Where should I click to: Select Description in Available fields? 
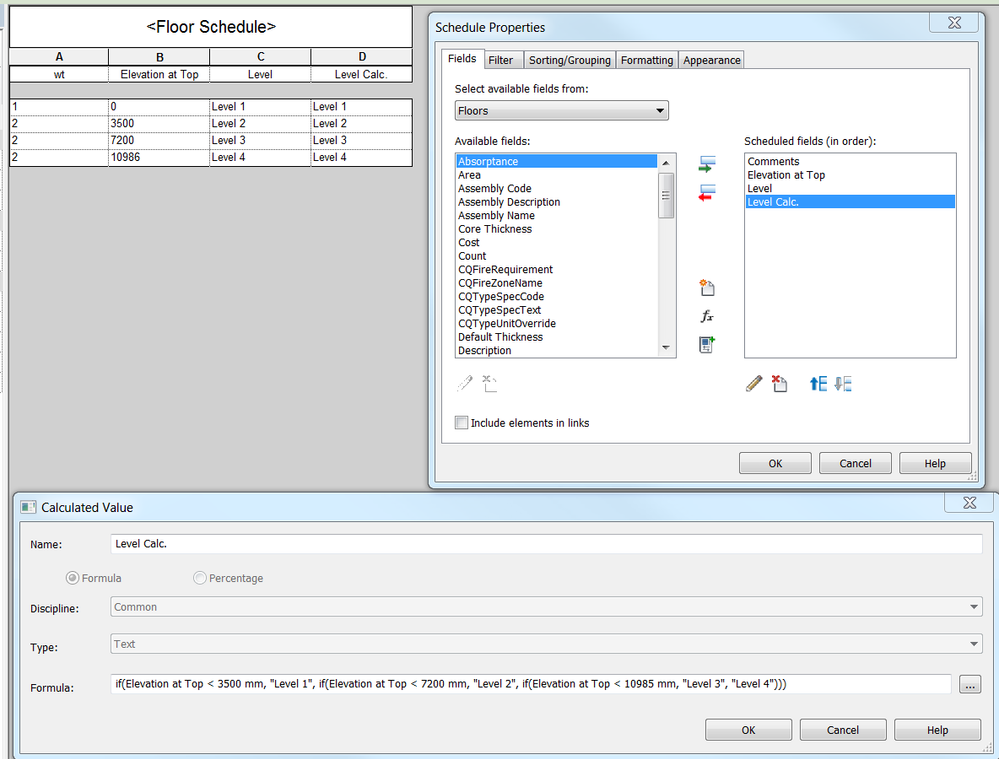point(557,350)
